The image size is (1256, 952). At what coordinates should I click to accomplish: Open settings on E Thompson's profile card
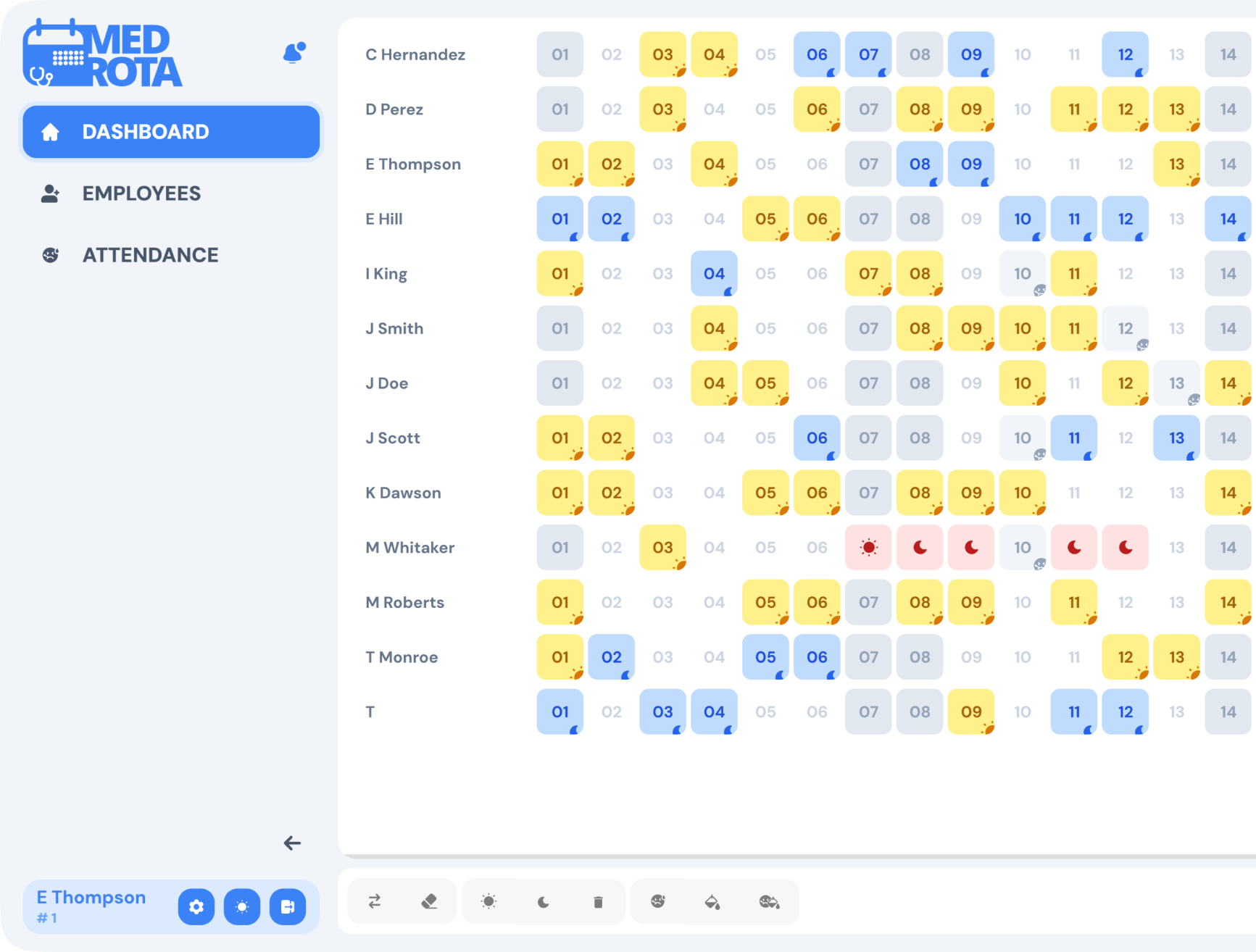pos(196,906)
